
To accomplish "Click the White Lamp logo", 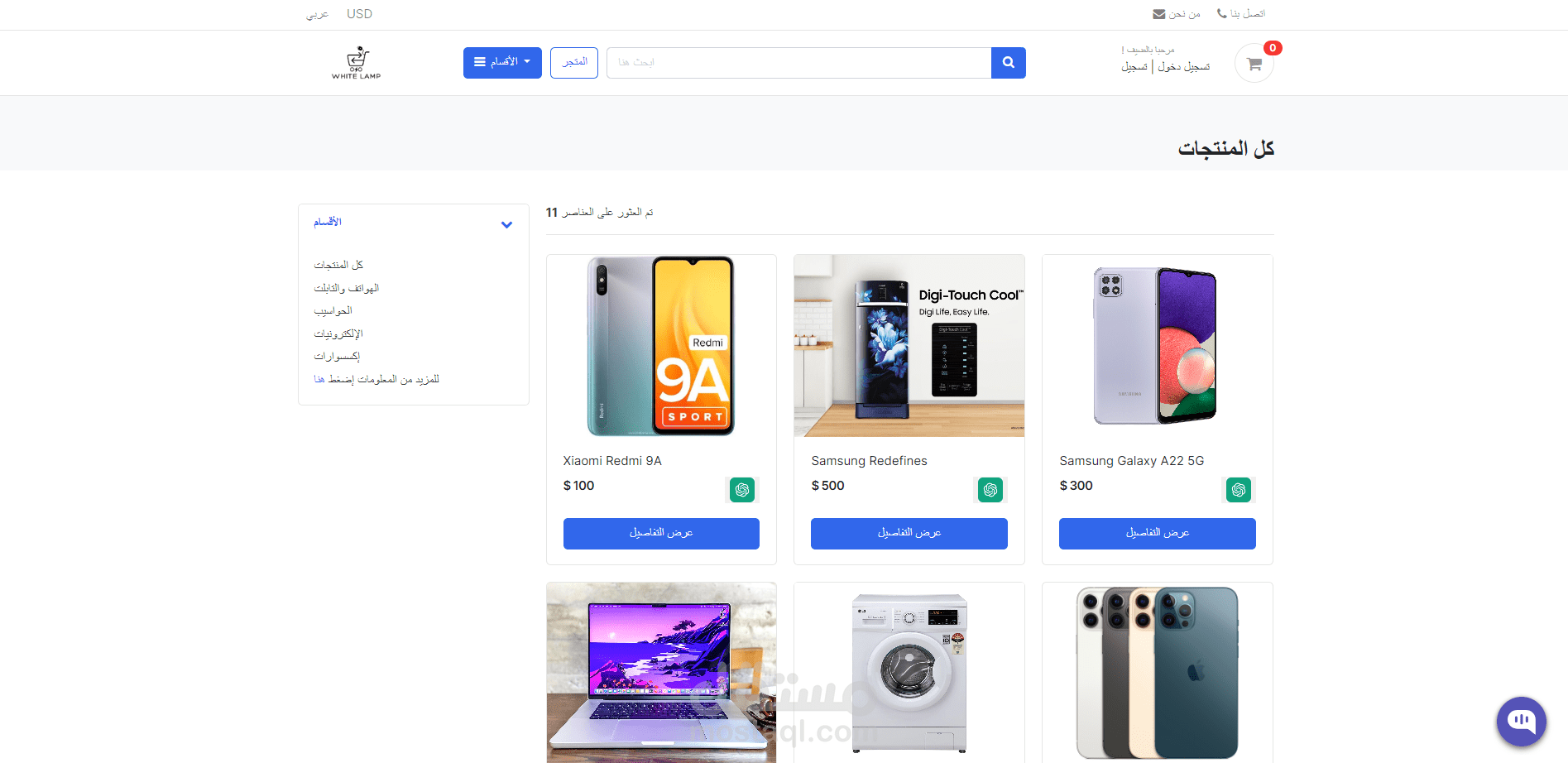I will pos(357,63).
